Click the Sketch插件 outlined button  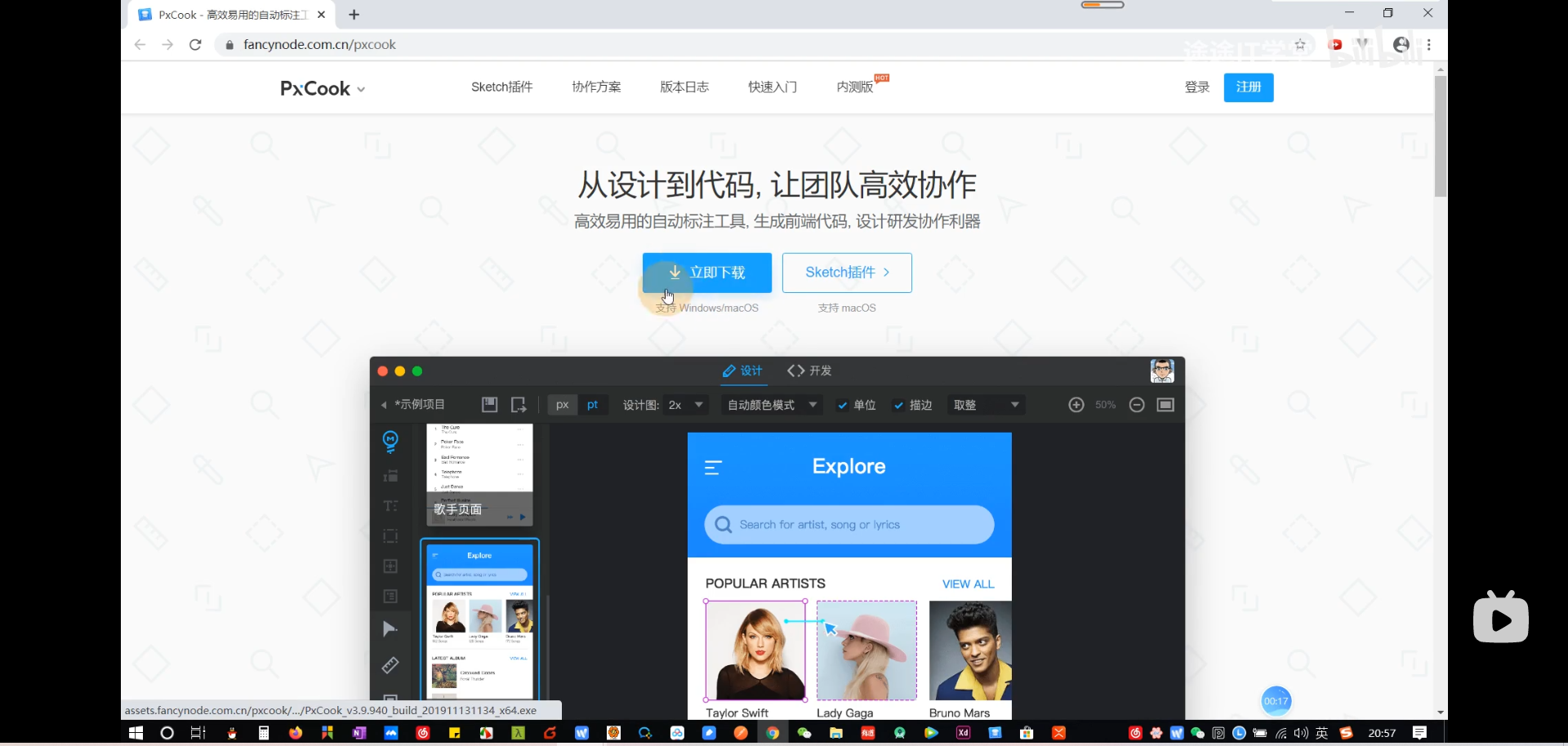847,273
